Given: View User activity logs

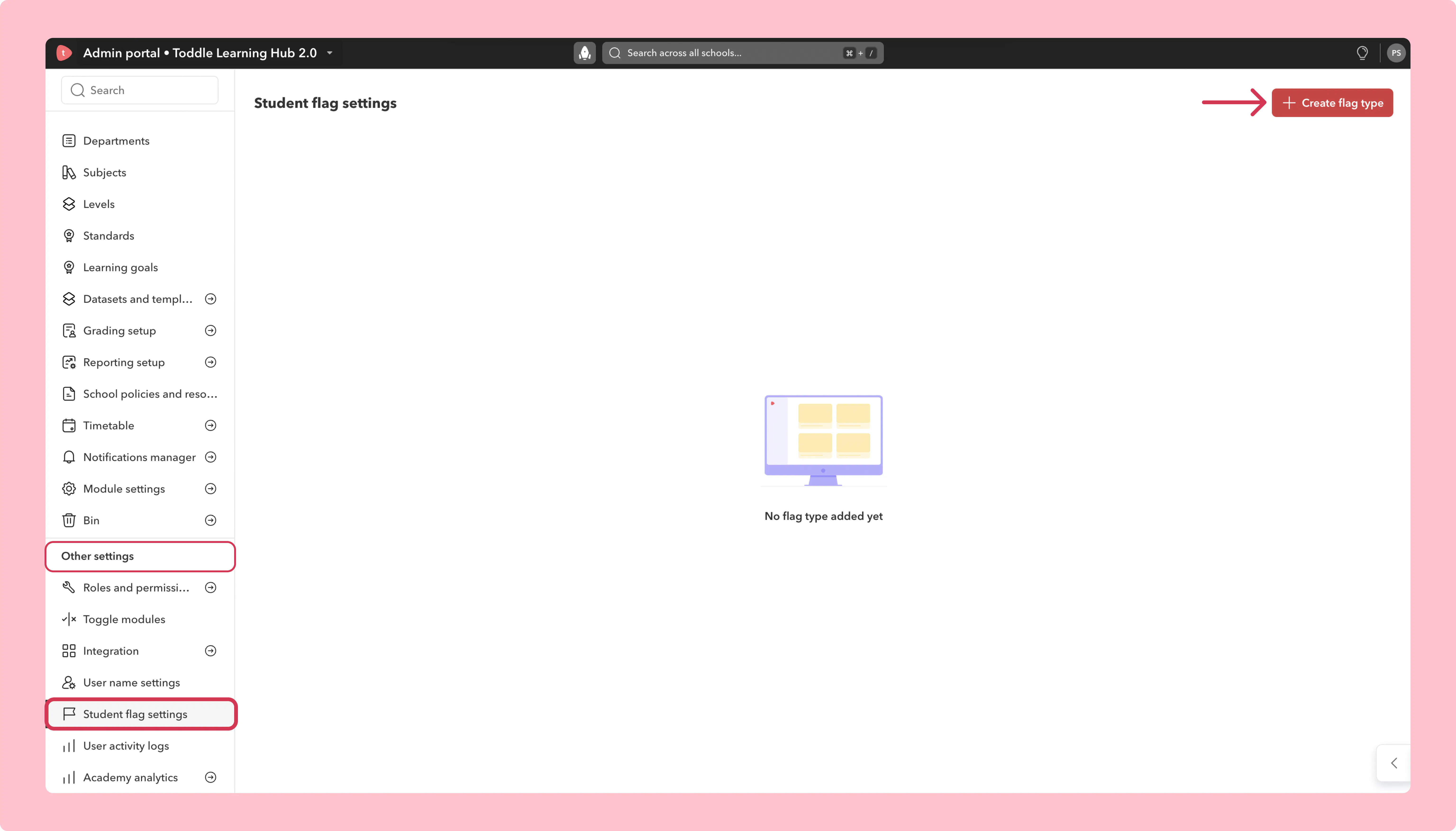Looking at the screenshot, I should 140,746.
